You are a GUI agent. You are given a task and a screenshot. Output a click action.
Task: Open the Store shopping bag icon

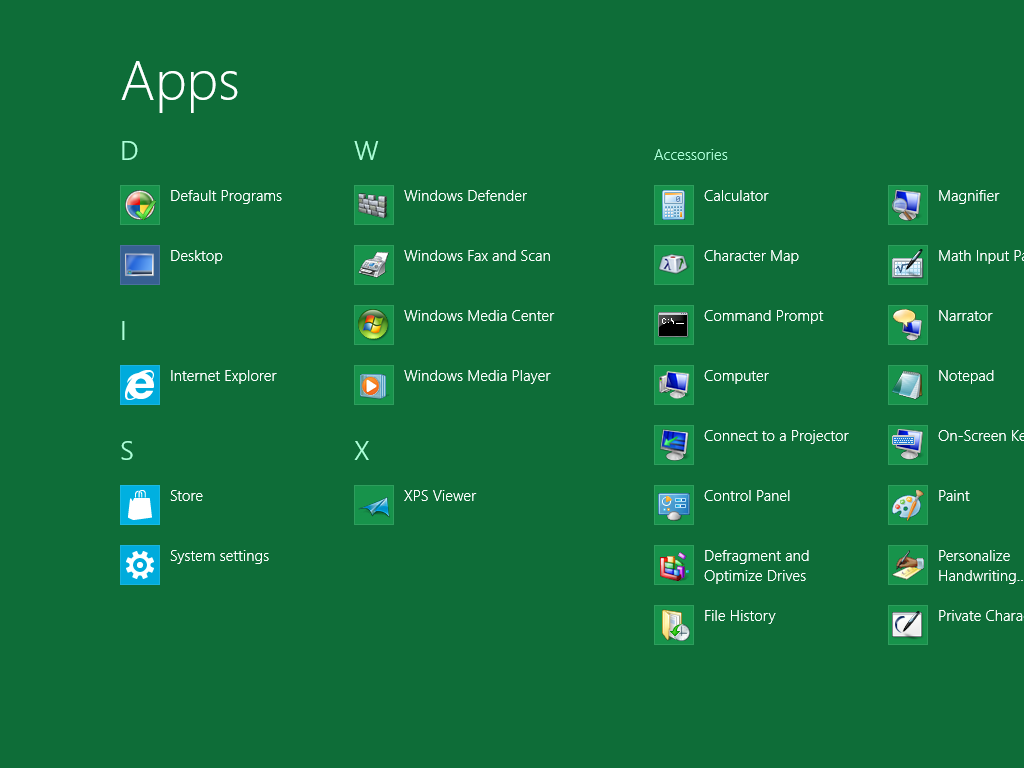[x=140, y=505]
